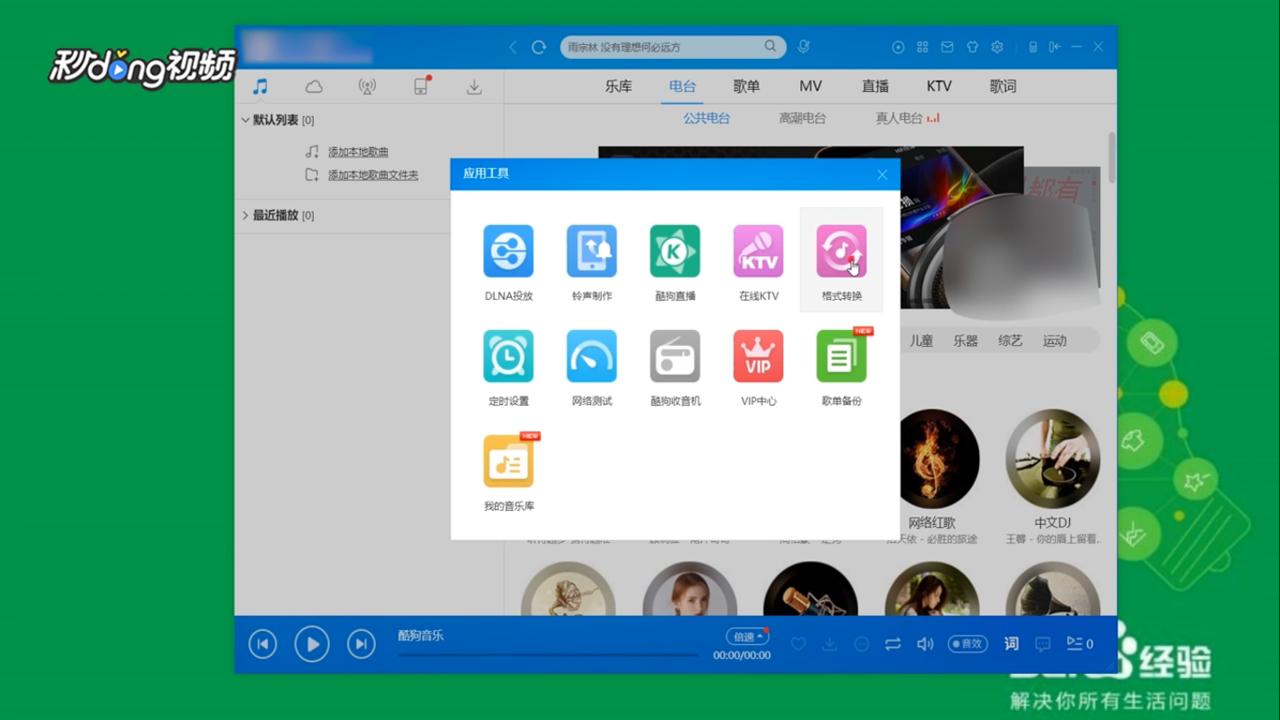This screenshot has height=720, width=1280.
Task: Switch to the KTV tab
Action: coord(939,86)
